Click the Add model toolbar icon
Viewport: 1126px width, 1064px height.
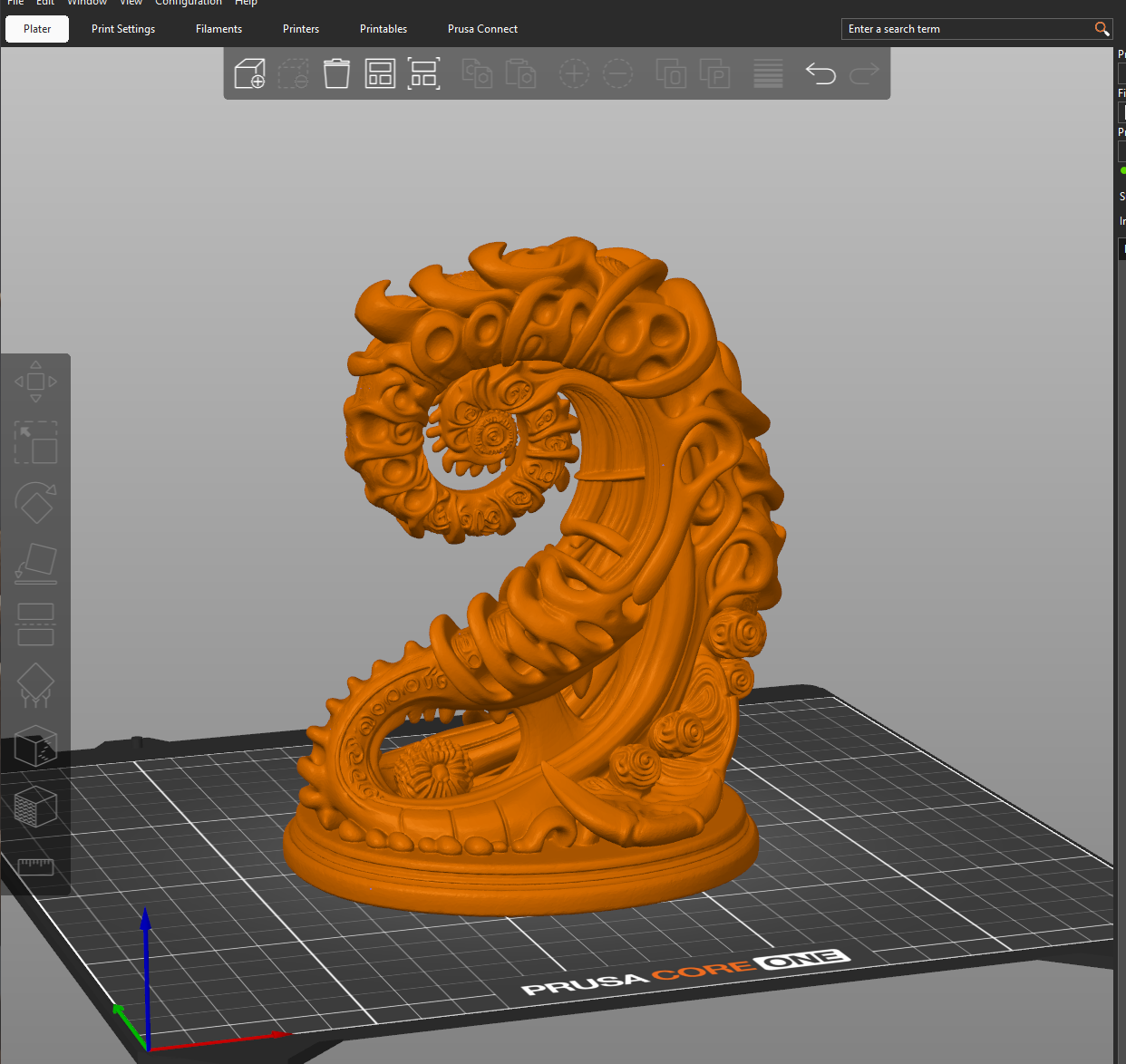(x=249, y=73)
